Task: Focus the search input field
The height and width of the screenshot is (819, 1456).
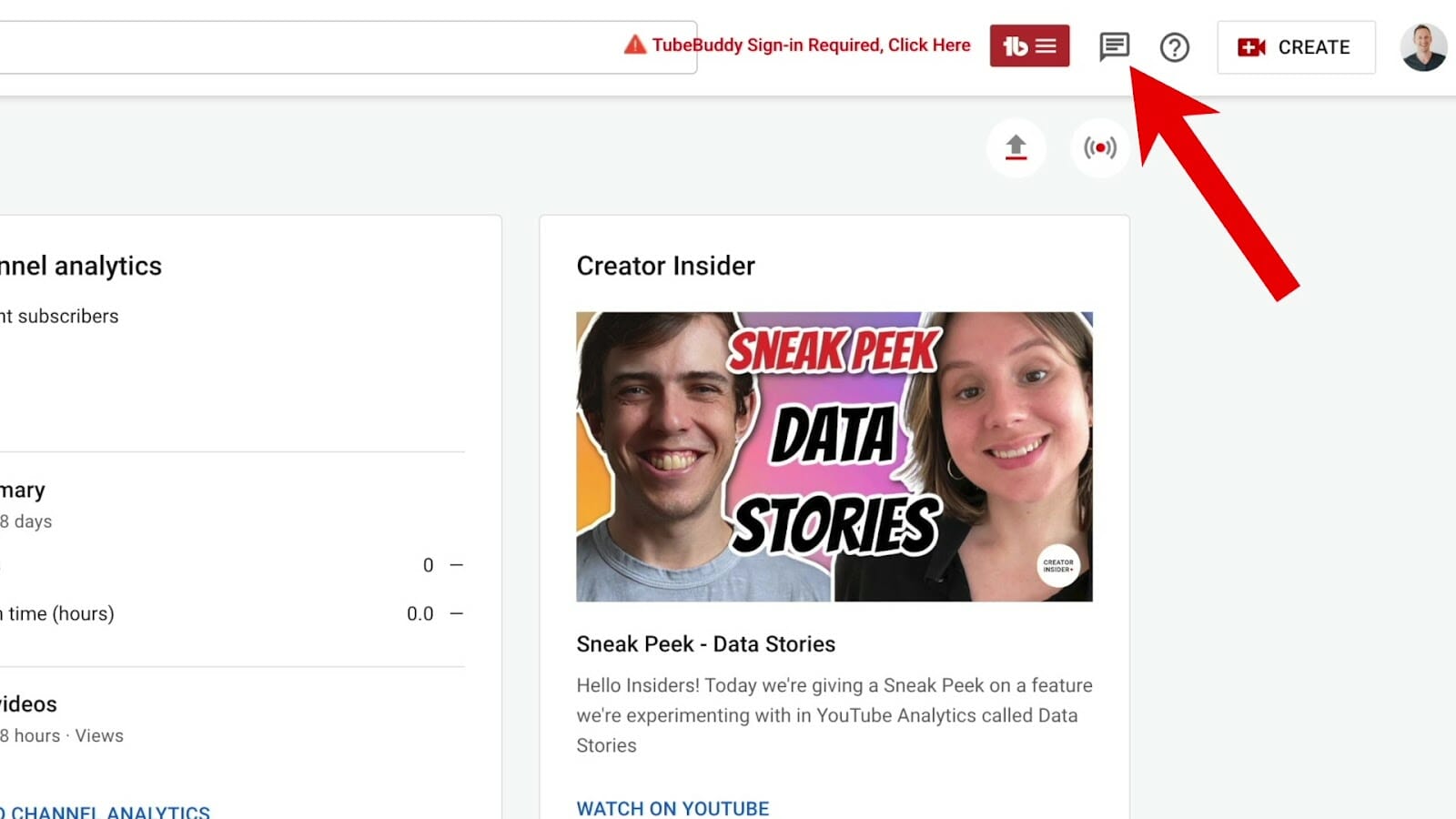Action: pyautogui.click(x=349, y=47)
